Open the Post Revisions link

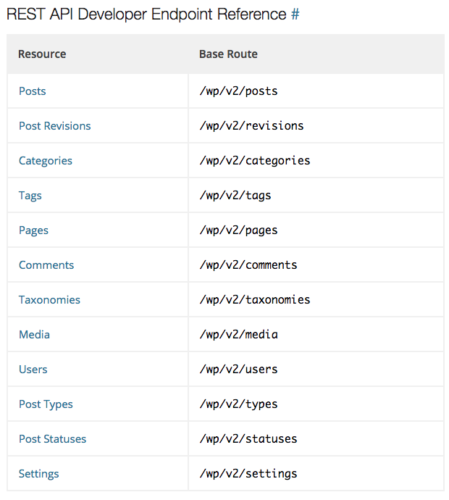55,126
